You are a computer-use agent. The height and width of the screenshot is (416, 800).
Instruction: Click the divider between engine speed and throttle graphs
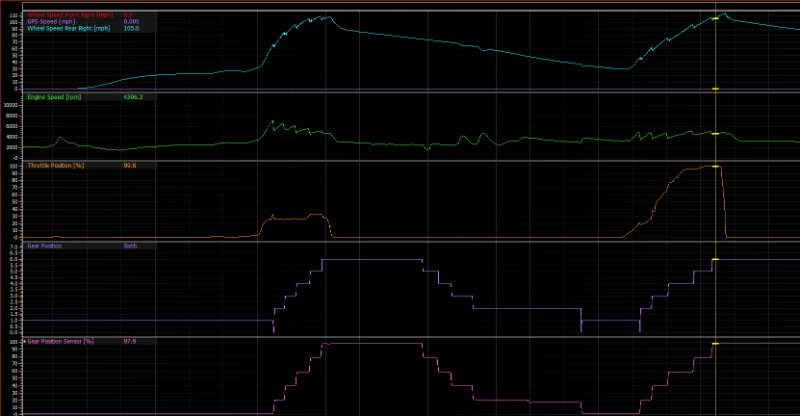coord(400,159)
